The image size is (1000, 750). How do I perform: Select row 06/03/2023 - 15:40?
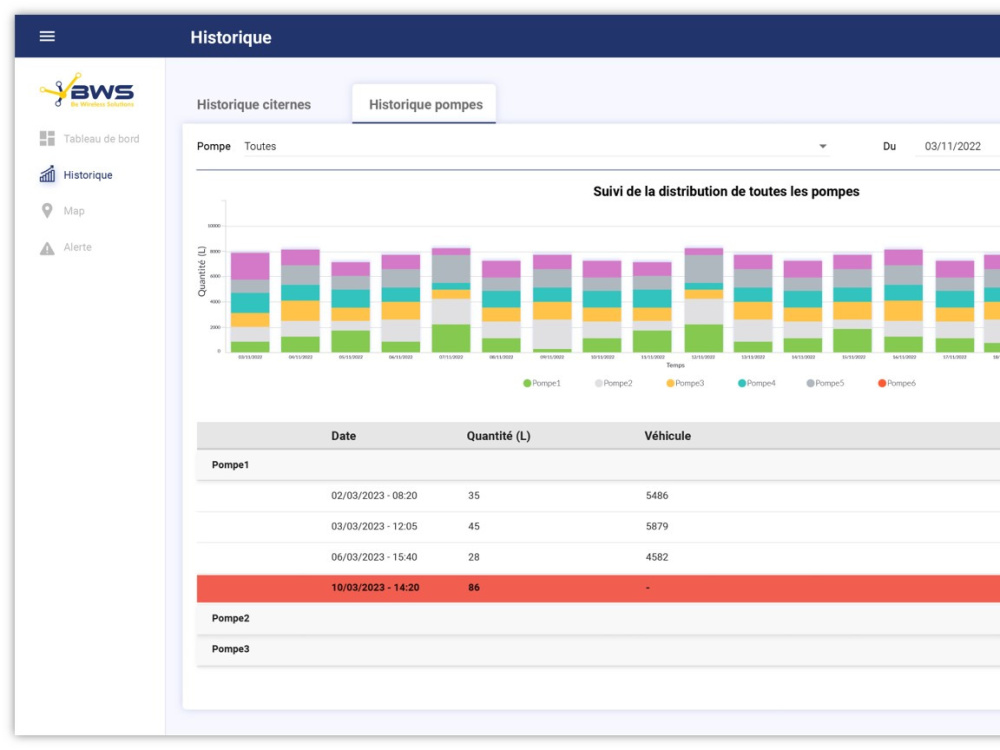(x=598, y=557)
